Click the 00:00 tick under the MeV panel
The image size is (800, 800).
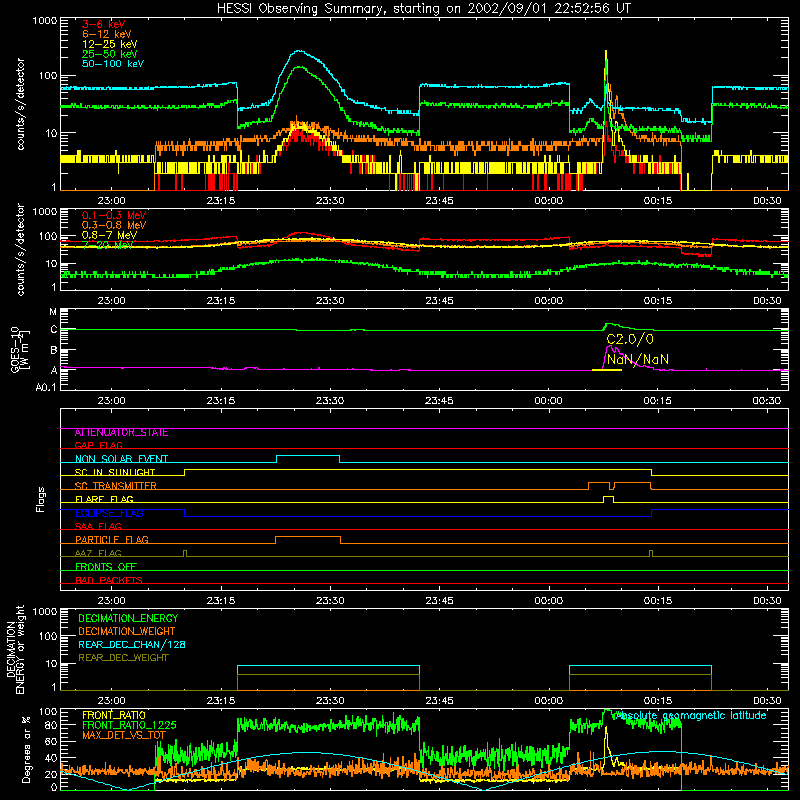coord(548,301)
